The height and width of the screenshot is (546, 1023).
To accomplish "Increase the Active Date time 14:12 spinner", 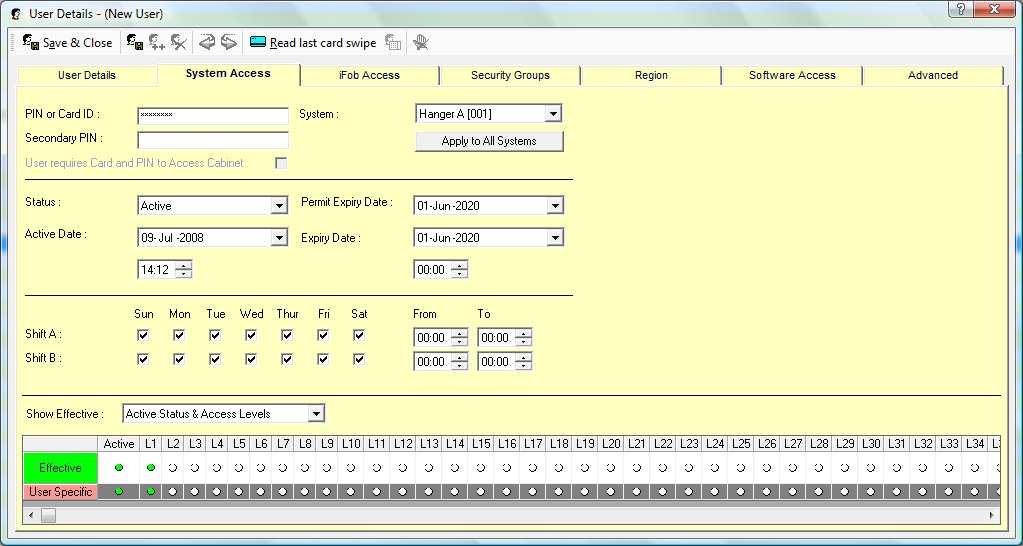I will pyautogui.click(x=184, y=265).
